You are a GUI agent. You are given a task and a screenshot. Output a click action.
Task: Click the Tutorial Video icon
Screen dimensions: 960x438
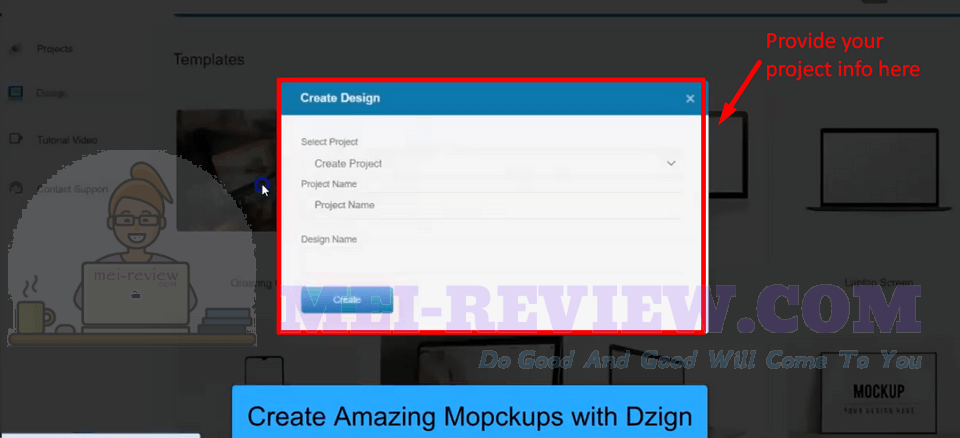pyautogui.click(x=16, y=139)
